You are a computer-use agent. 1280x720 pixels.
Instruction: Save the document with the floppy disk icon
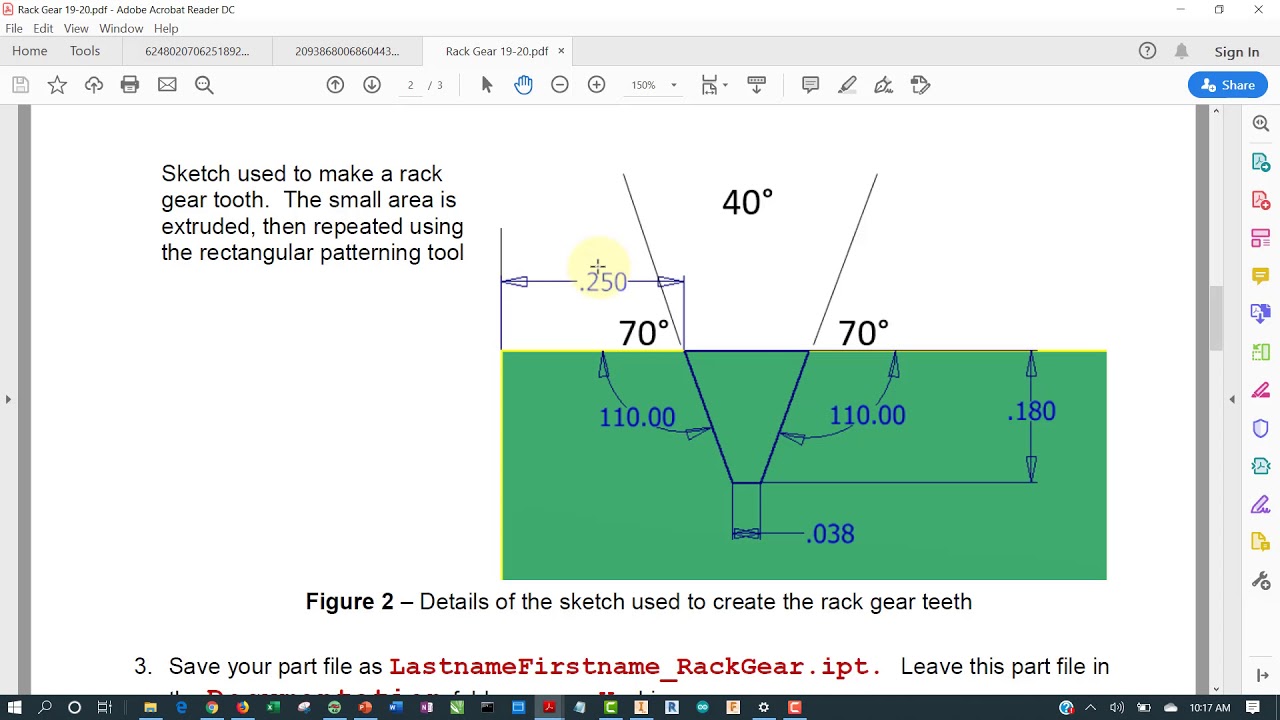coord(20,85)
